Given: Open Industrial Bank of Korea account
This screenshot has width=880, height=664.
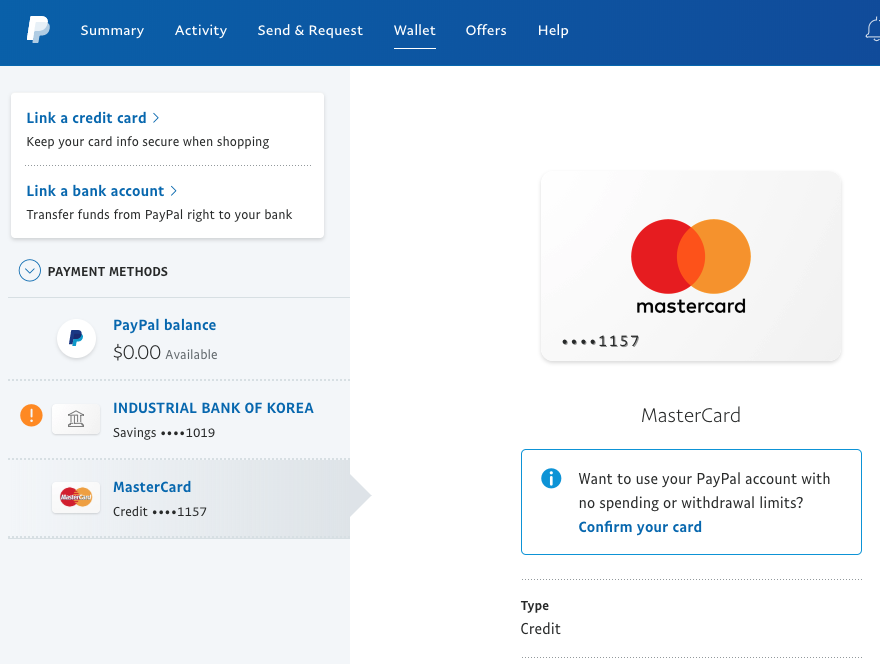Looking at the screenshot, I should 213,408.
